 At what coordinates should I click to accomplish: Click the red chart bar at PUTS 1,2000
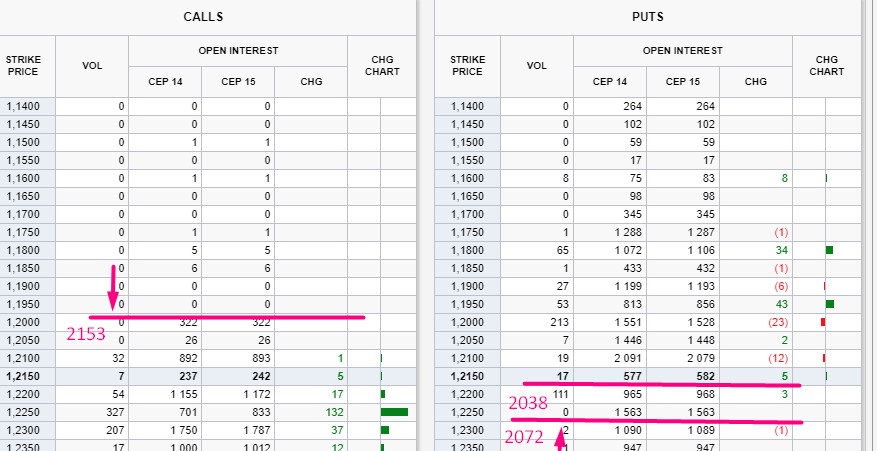pos(823,322)
